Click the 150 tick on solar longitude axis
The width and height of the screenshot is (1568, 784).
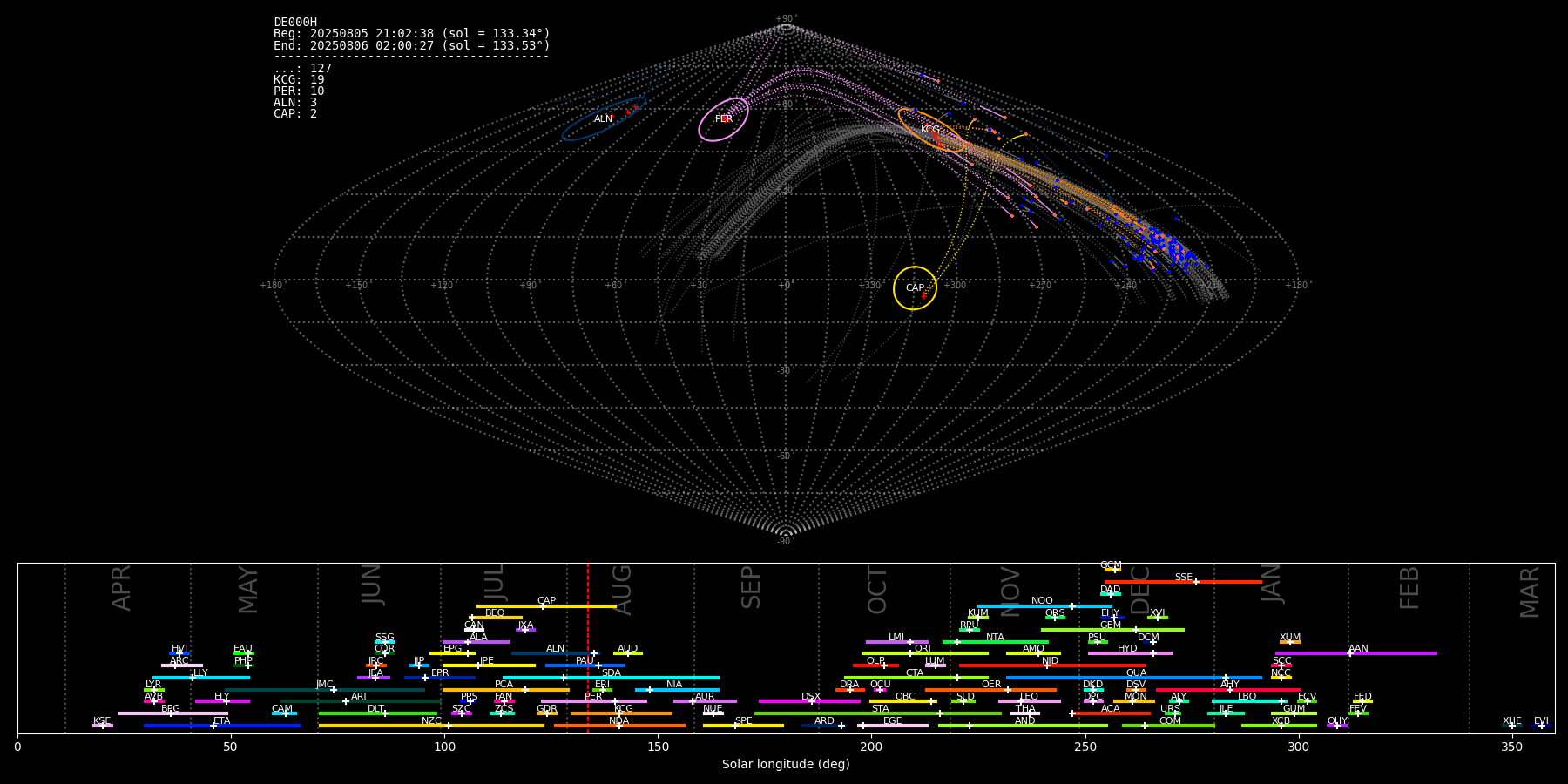658,747
